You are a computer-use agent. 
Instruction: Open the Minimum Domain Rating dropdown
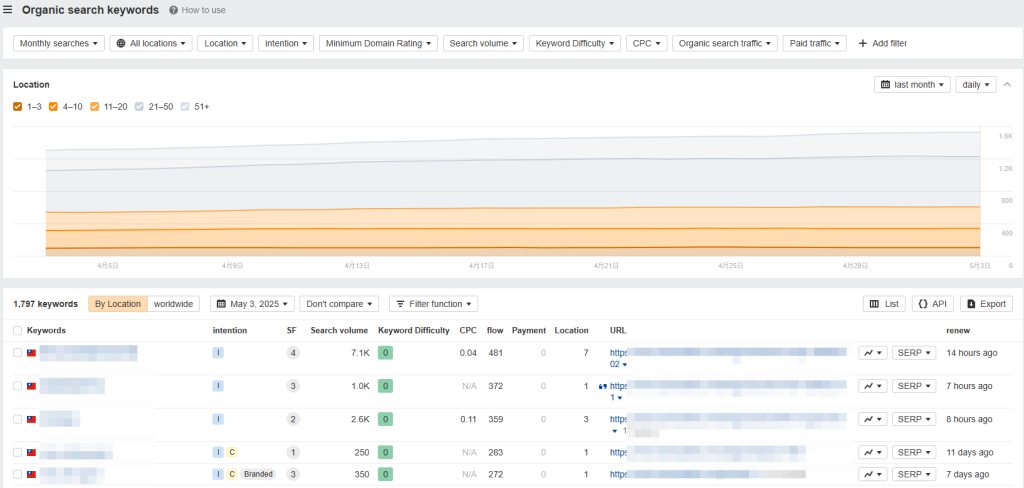[x=378, y=44]
